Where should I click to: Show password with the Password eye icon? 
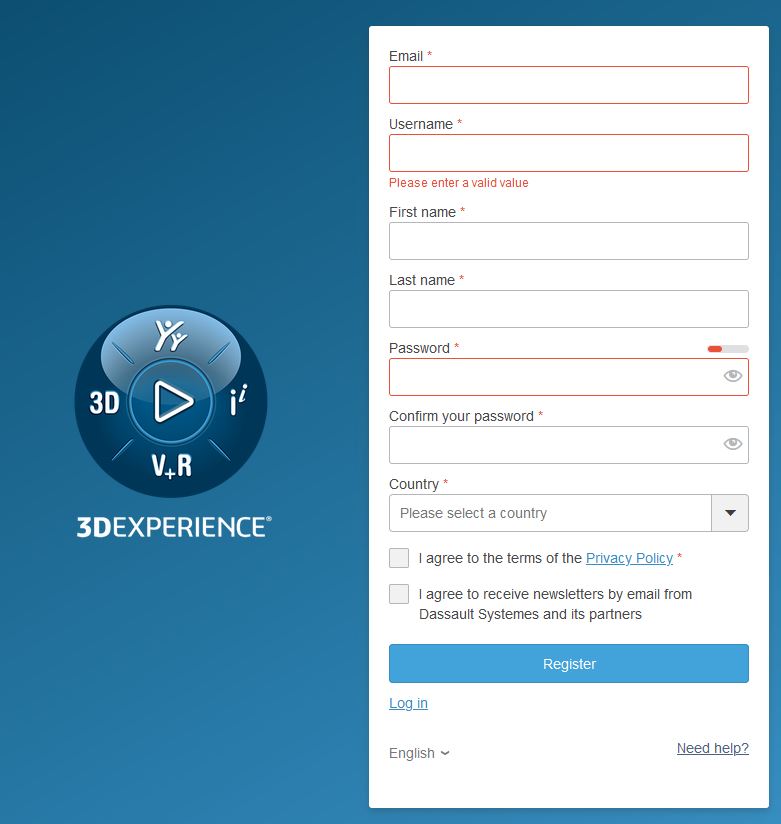[732, 376]
